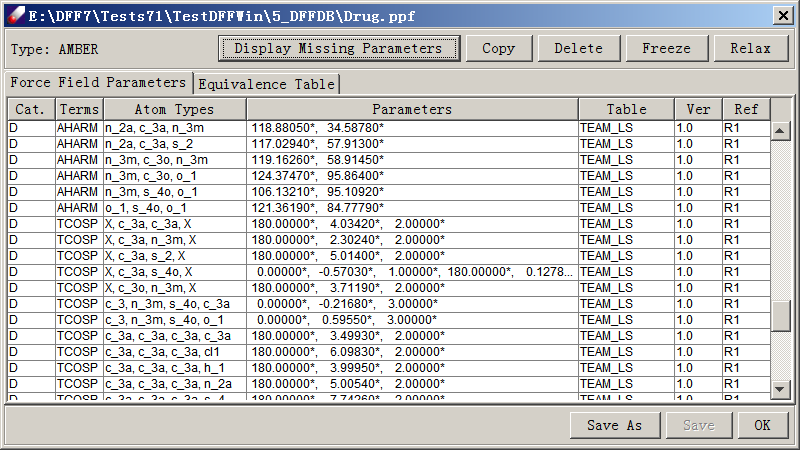Click the OK button

coord(763,426)
